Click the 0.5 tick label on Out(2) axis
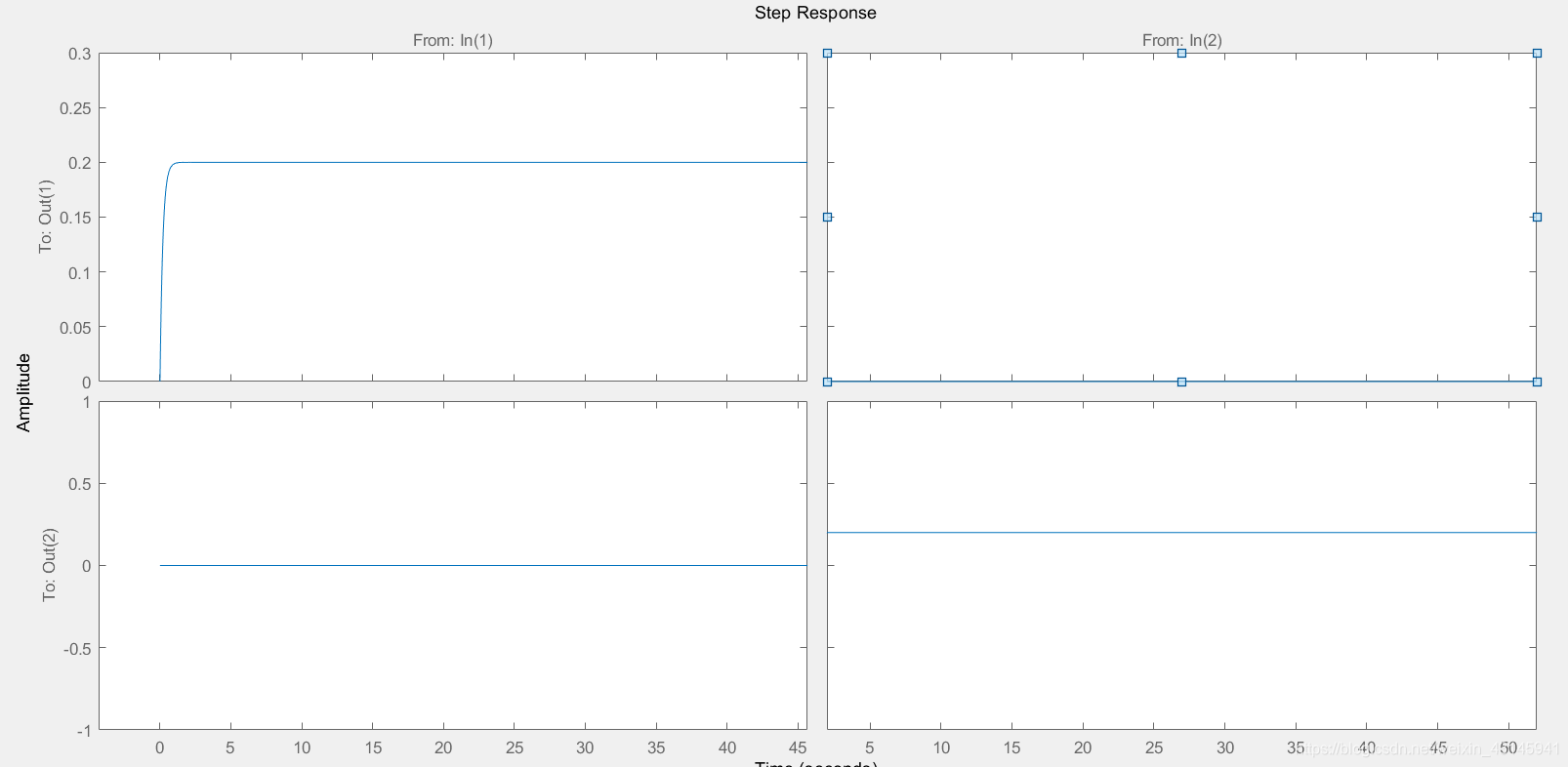This screenshot has width=1568, height=767. (80, 484)
